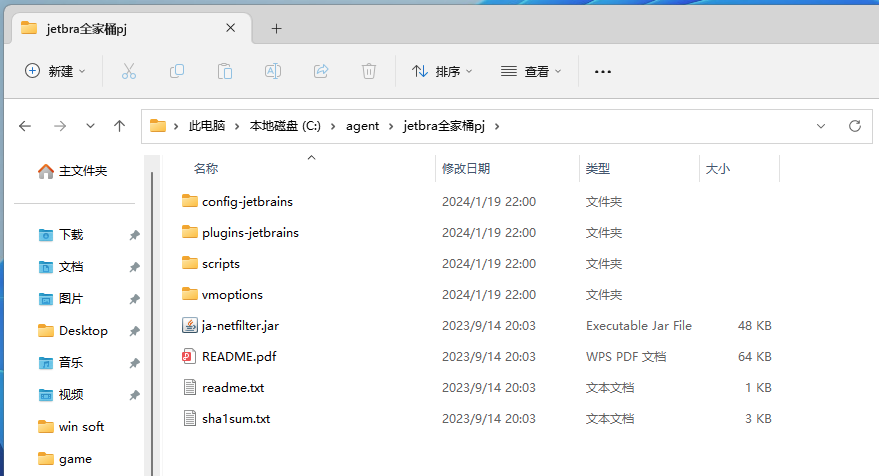
Task: Open the 查看 view dropdown
Action: point(531,71)
